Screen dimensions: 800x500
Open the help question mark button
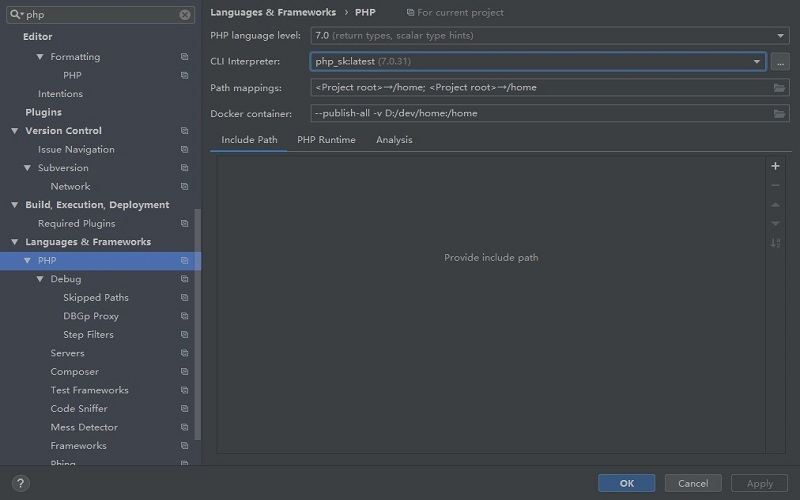(19, 483)
